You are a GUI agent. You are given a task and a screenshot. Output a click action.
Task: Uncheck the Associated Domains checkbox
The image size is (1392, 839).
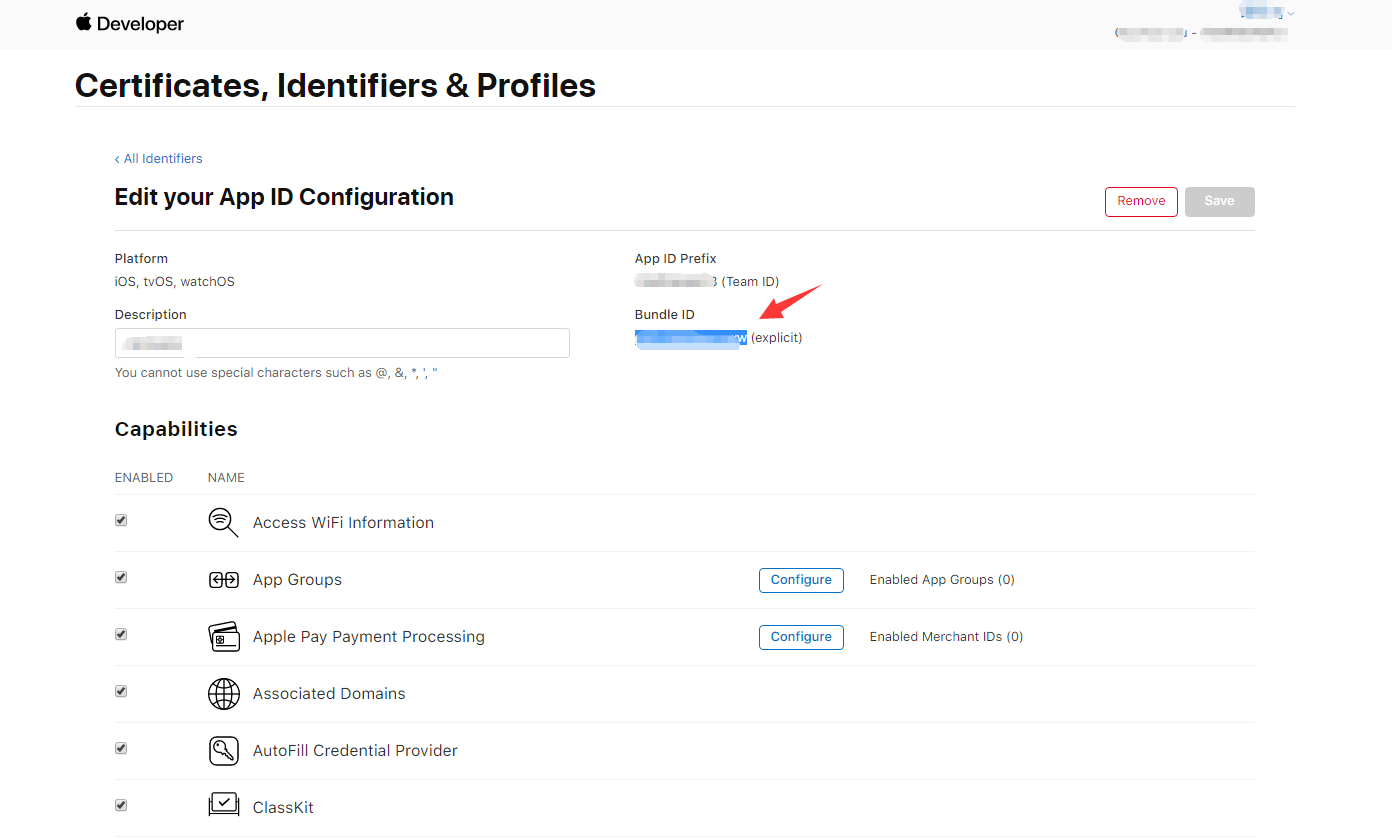pos(121,691)
